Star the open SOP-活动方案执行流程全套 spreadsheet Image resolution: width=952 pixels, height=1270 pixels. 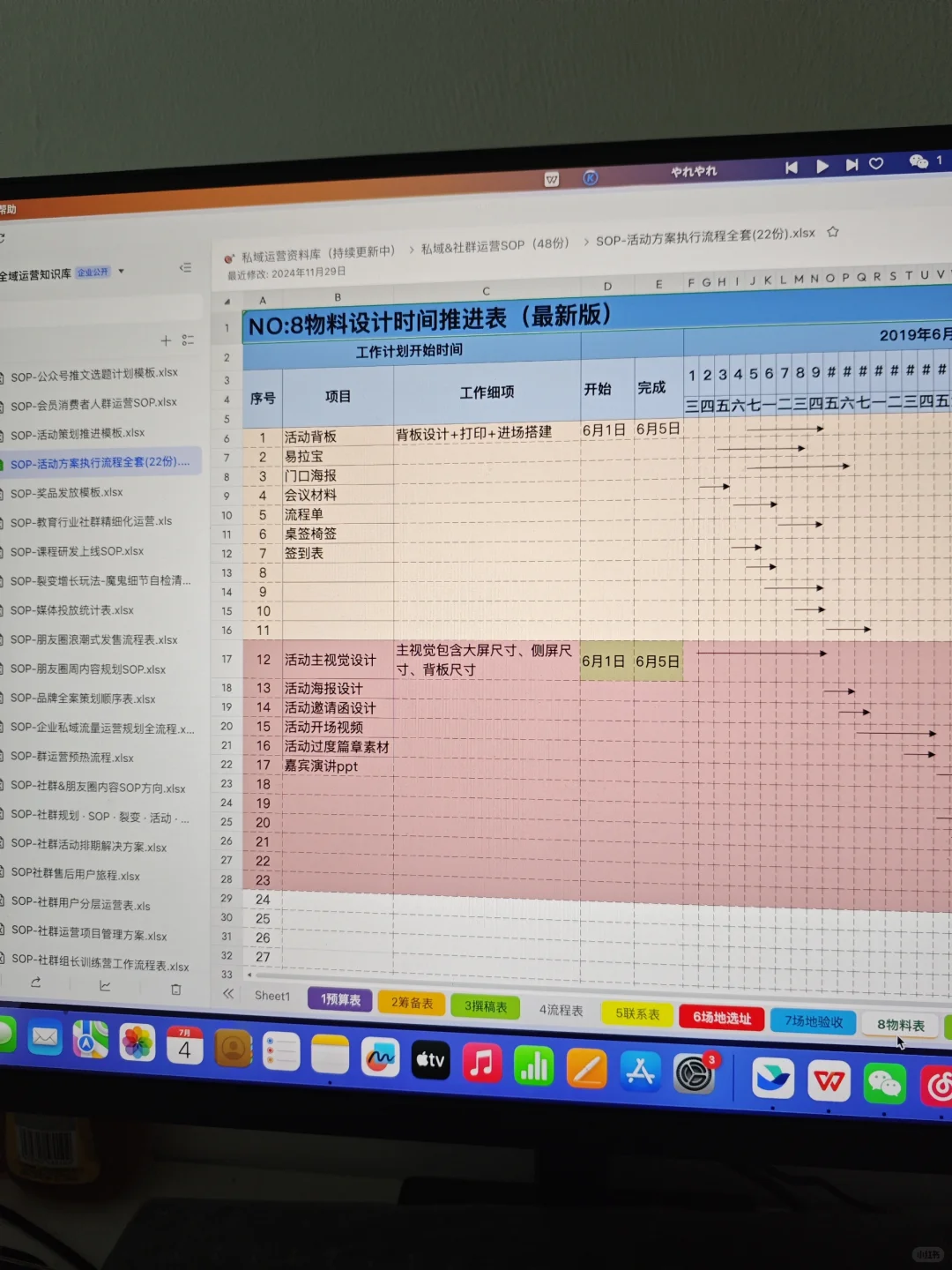tap(832, 232)
